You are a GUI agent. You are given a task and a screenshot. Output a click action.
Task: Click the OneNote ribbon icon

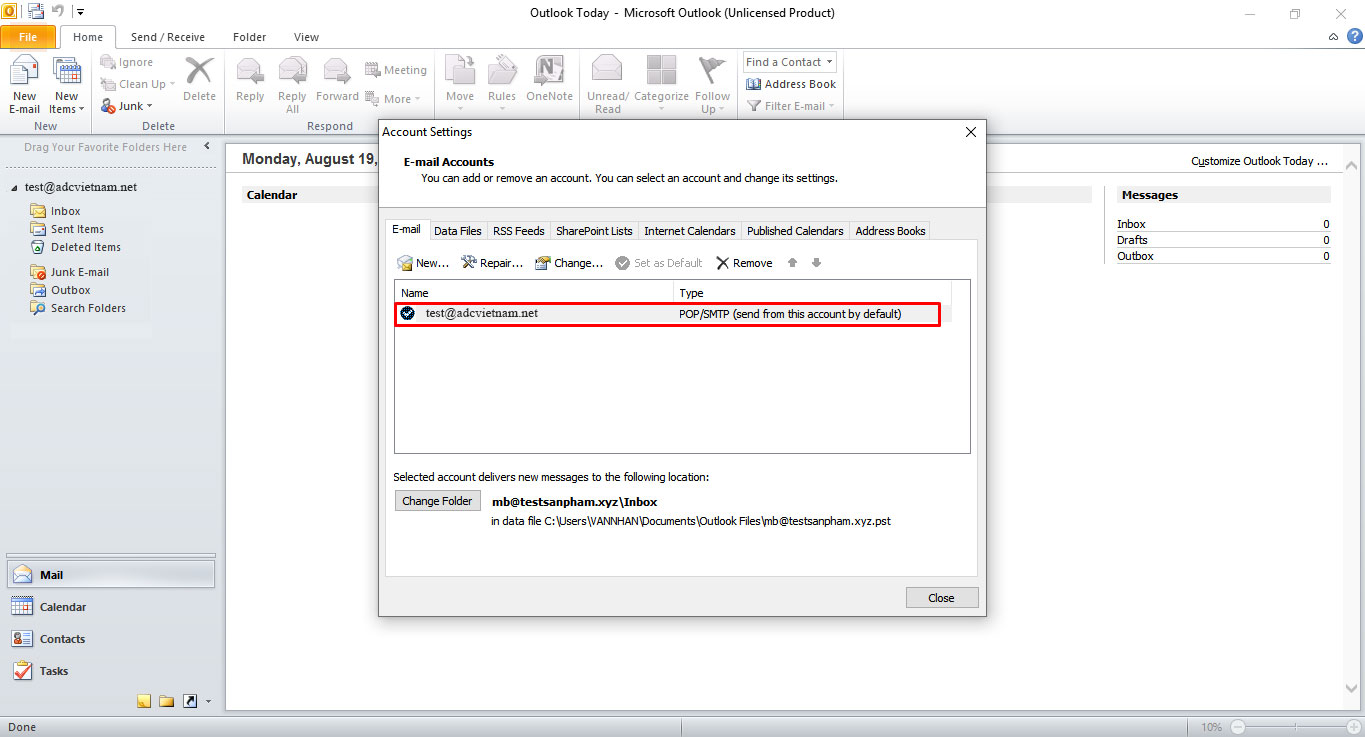coord(549,80)
